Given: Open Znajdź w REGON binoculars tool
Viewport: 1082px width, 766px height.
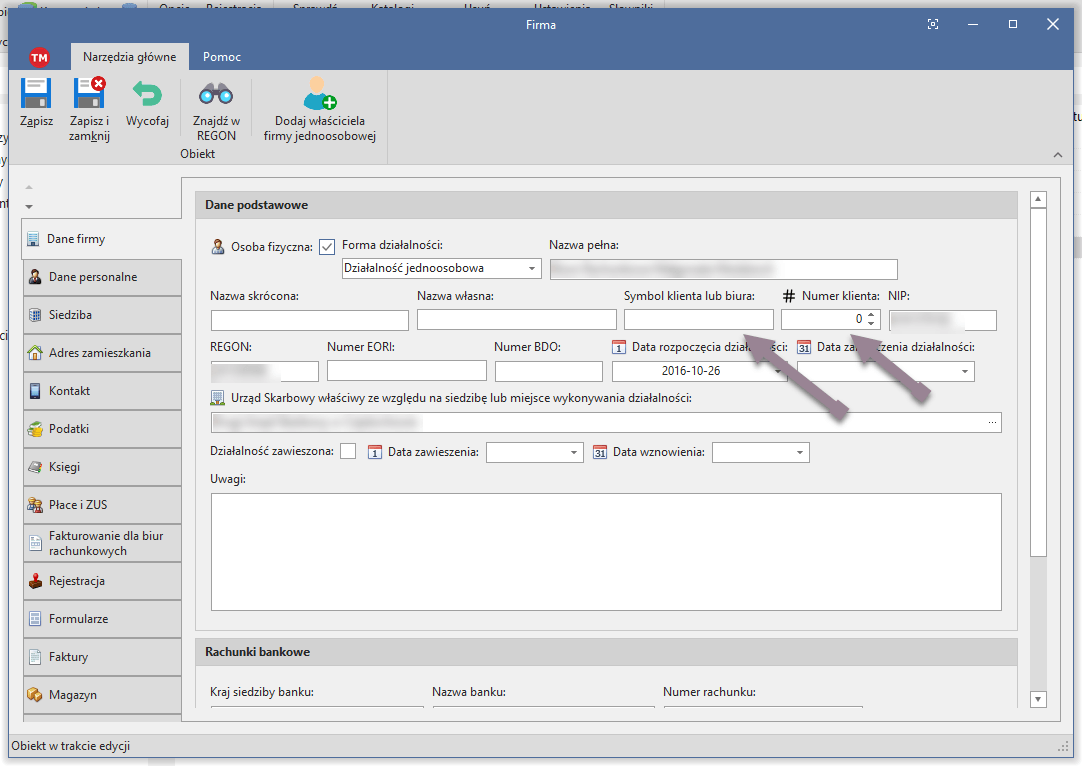Looking at the screenshot, I should 215,94.
